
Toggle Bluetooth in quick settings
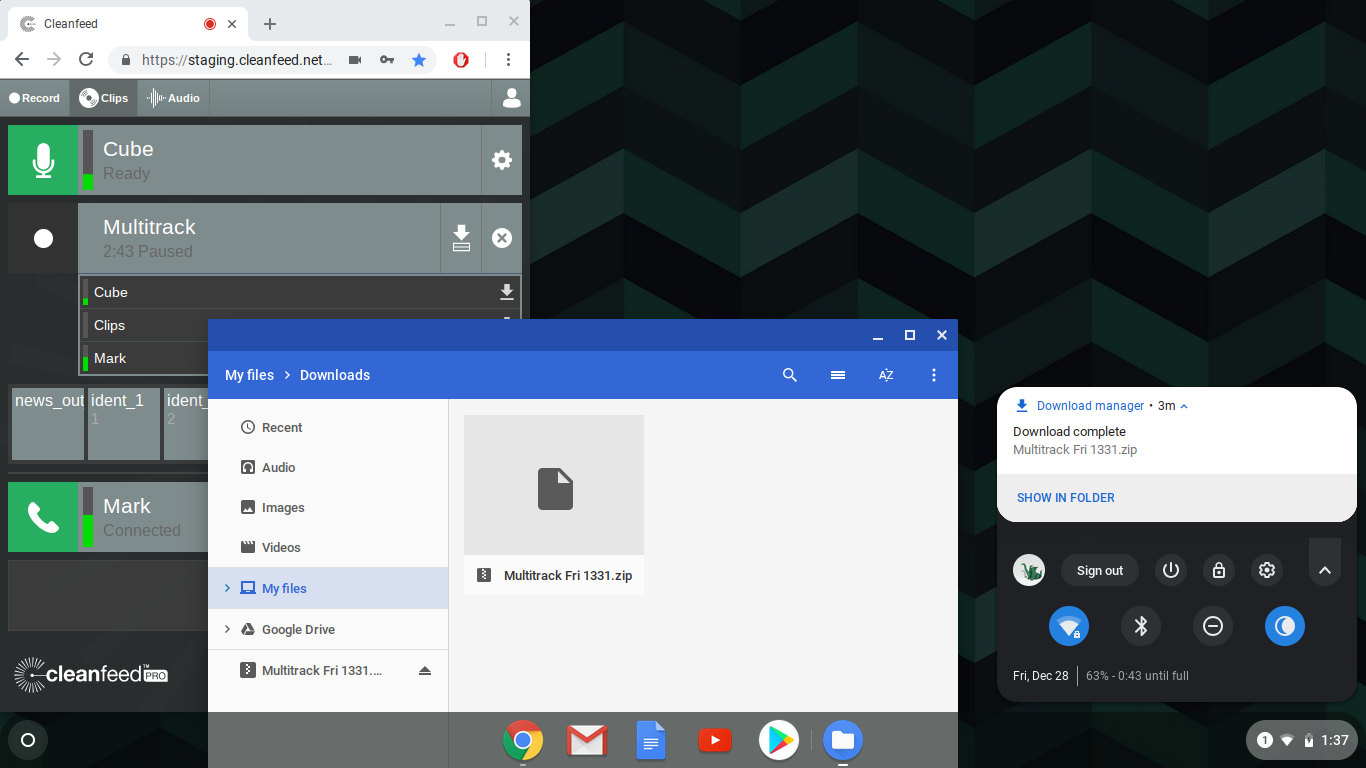[x=1141, y=626]
